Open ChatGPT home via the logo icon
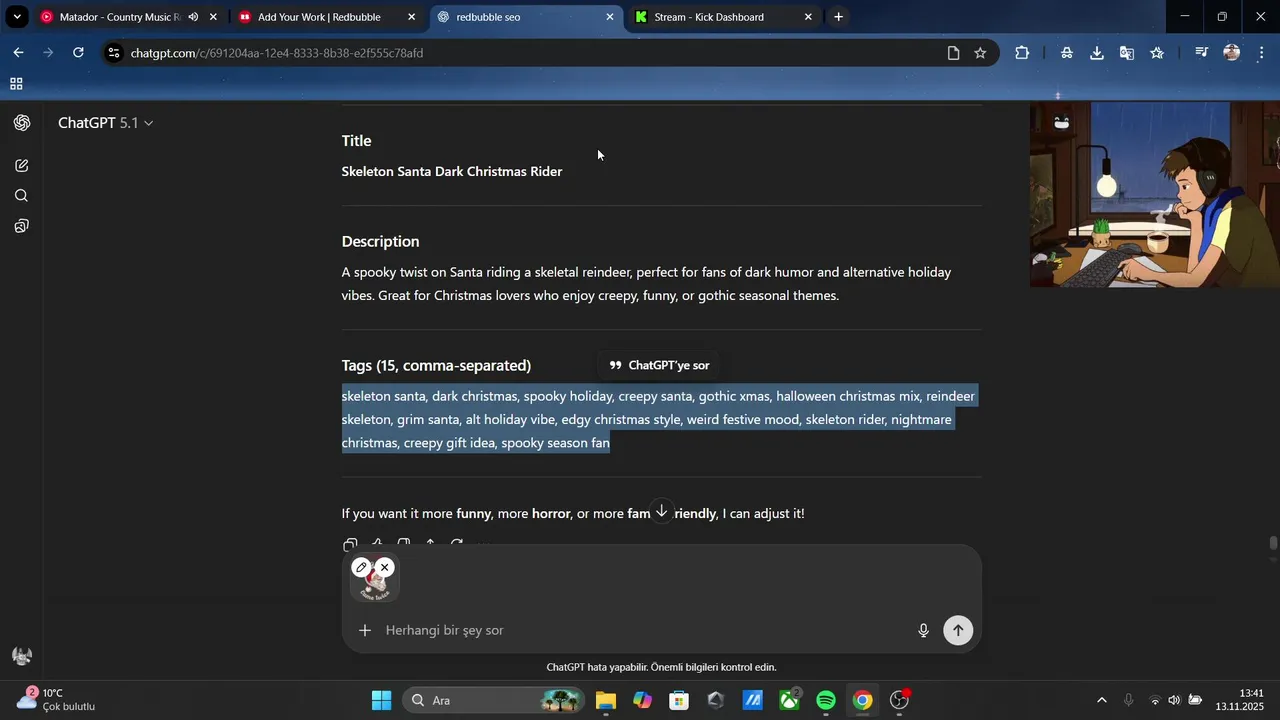This screenshot has width=1280, height=720. point(22,123)
